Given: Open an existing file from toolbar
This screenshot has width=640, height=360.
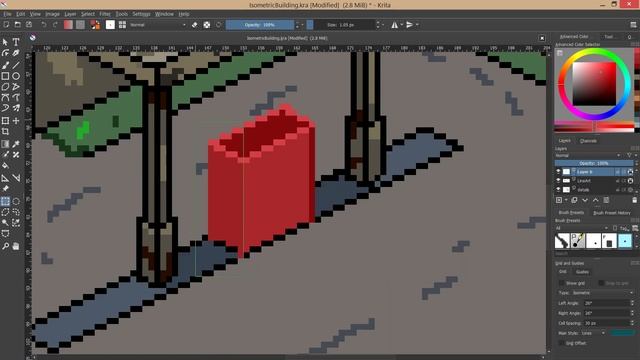Looking at the screenshot, I should coord(18,25).
